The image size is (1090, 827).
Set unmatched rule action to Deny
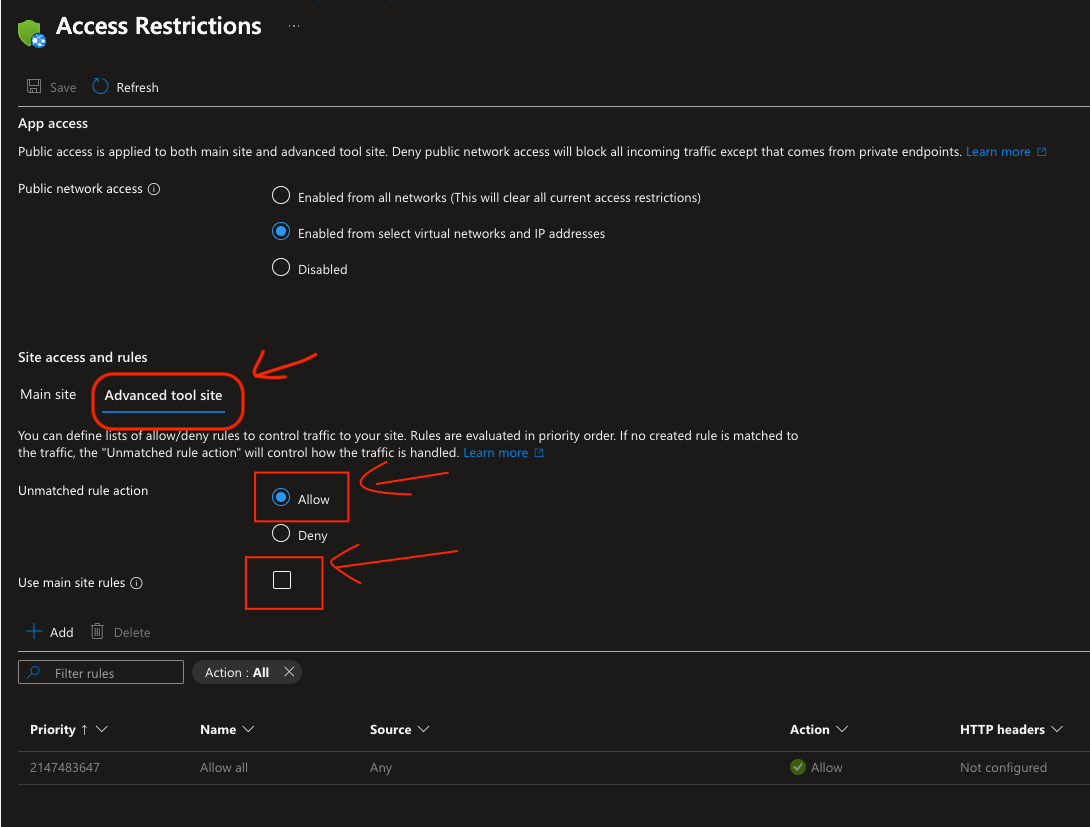tap(281, 534)
